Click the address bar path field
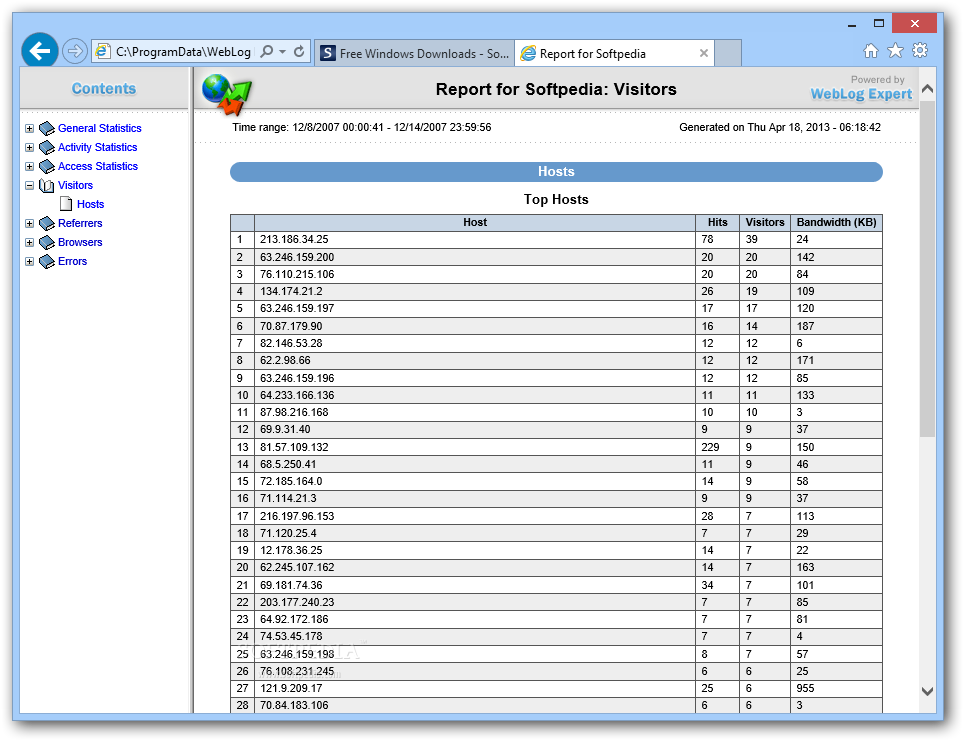This screenshot has width=964, height=741. [x=183, y=52]
